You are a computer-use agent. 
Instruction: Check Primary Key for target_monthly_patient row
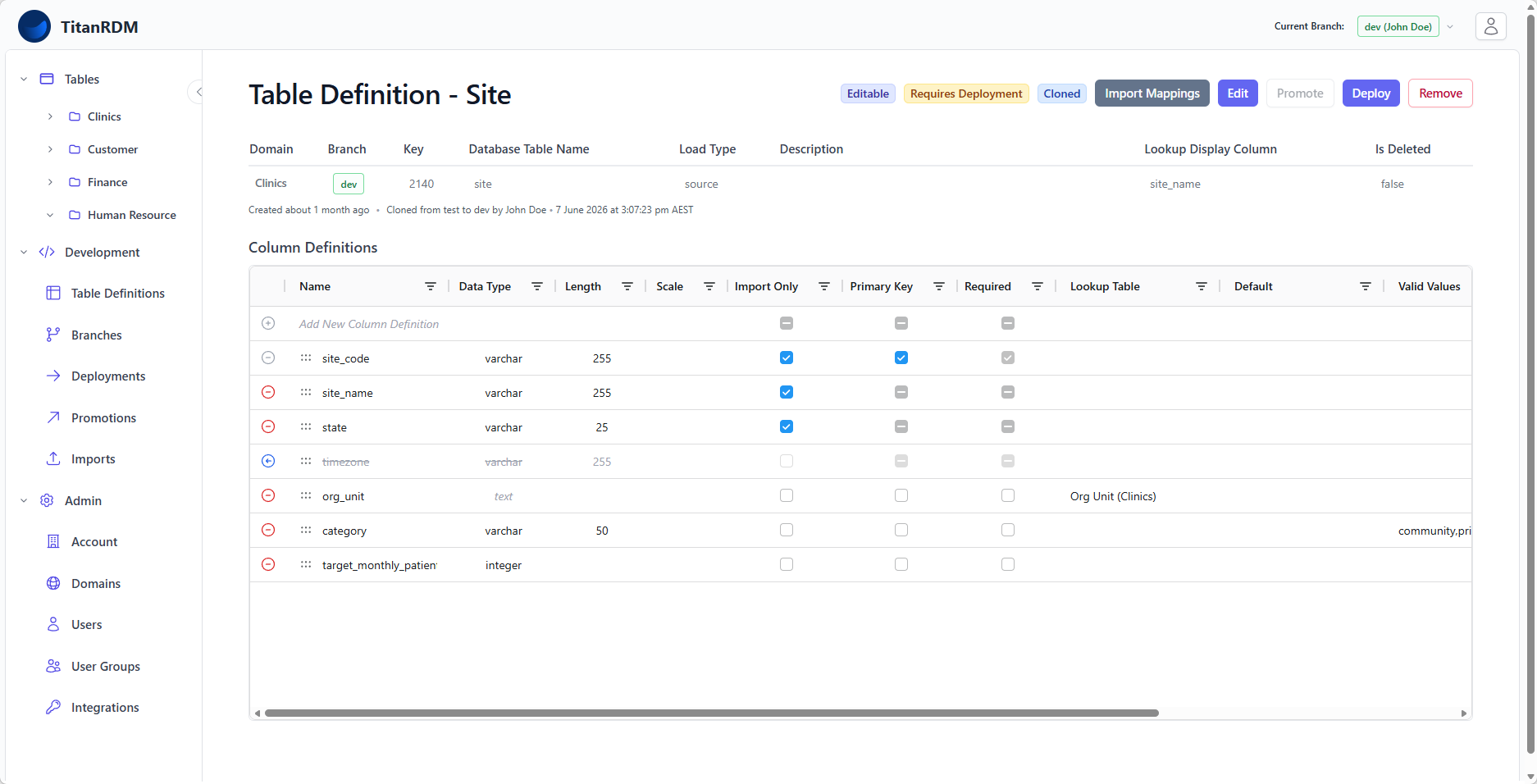coord(901,564)
